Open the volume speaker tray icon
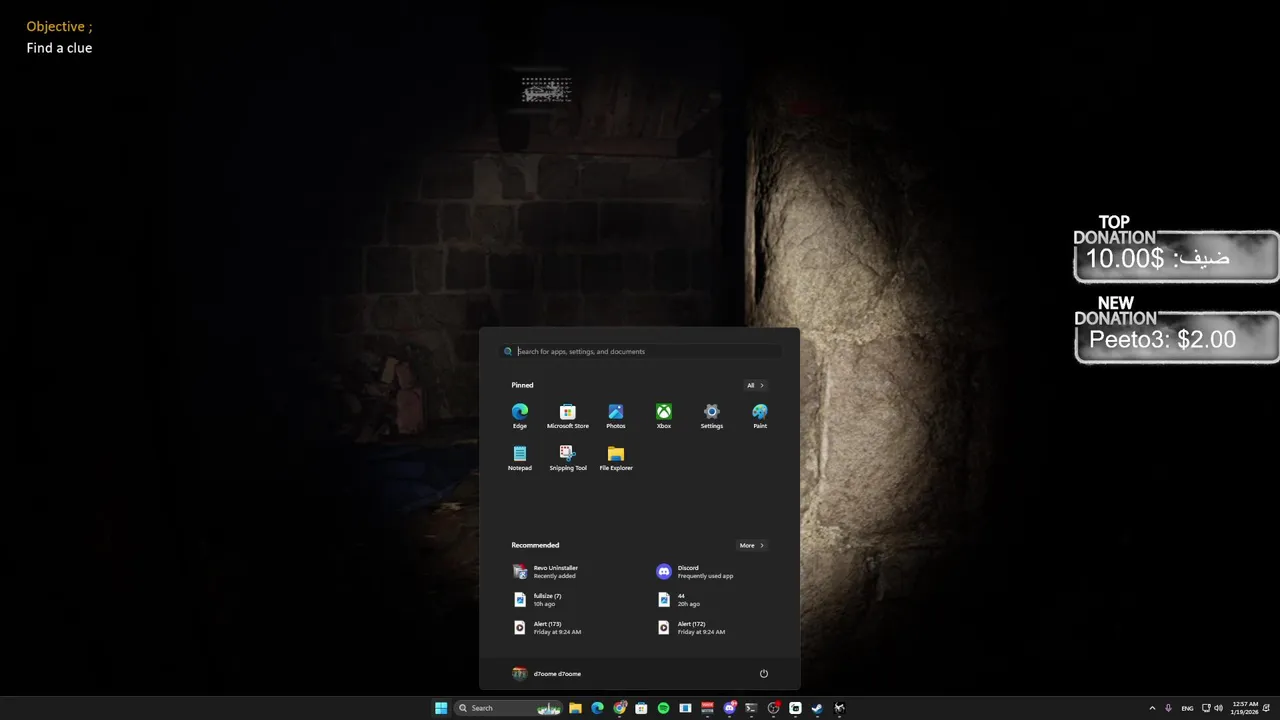This screenshot has width=1280, height=720. (x=1219, y=708)
